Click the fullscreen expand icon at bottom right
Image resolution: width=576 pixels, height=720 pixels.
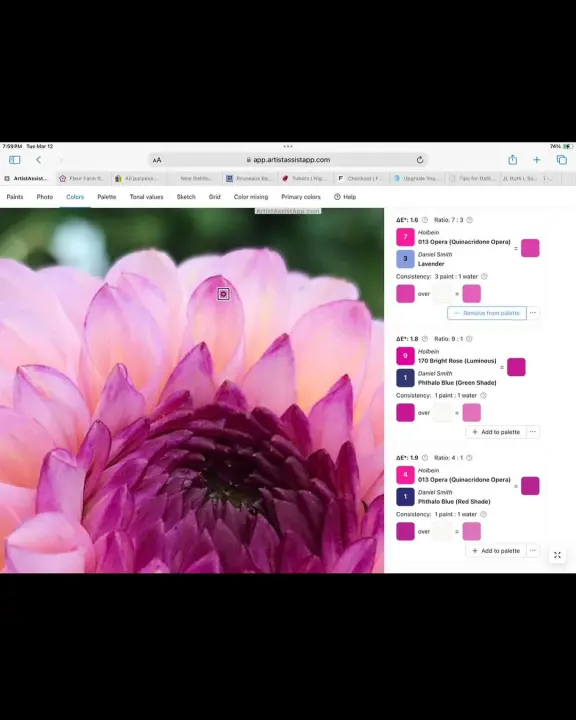pyautogui.click(x=557, y=555)
